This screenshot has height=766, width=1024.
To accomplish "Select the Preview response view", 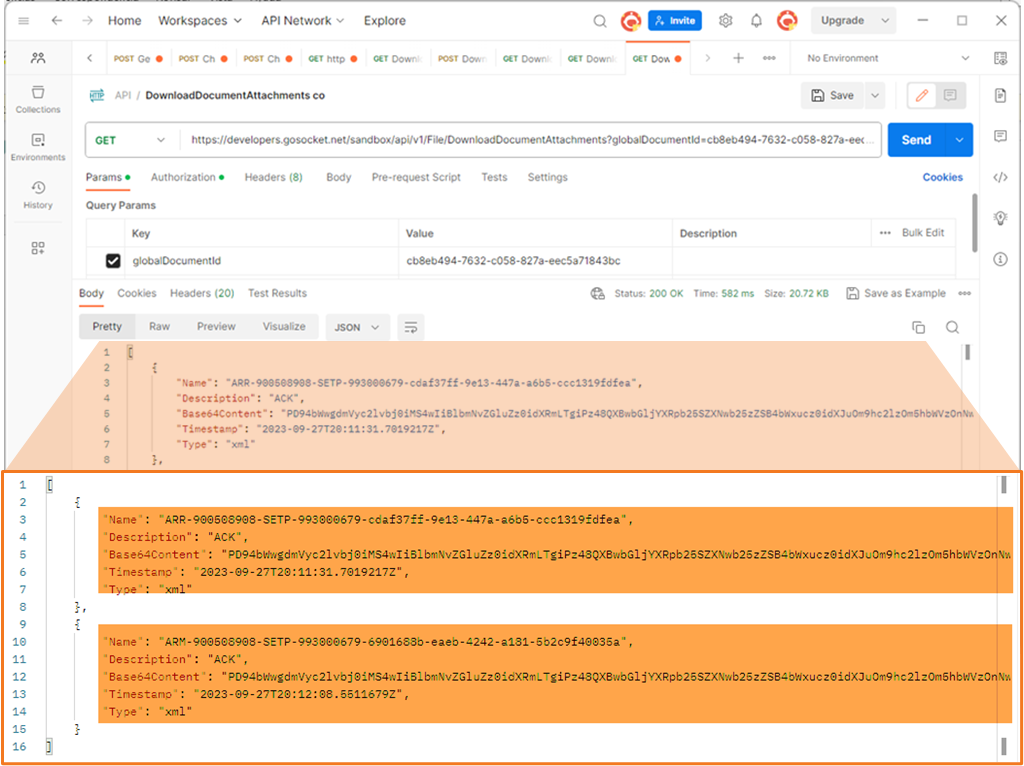I will pos(216,327).
